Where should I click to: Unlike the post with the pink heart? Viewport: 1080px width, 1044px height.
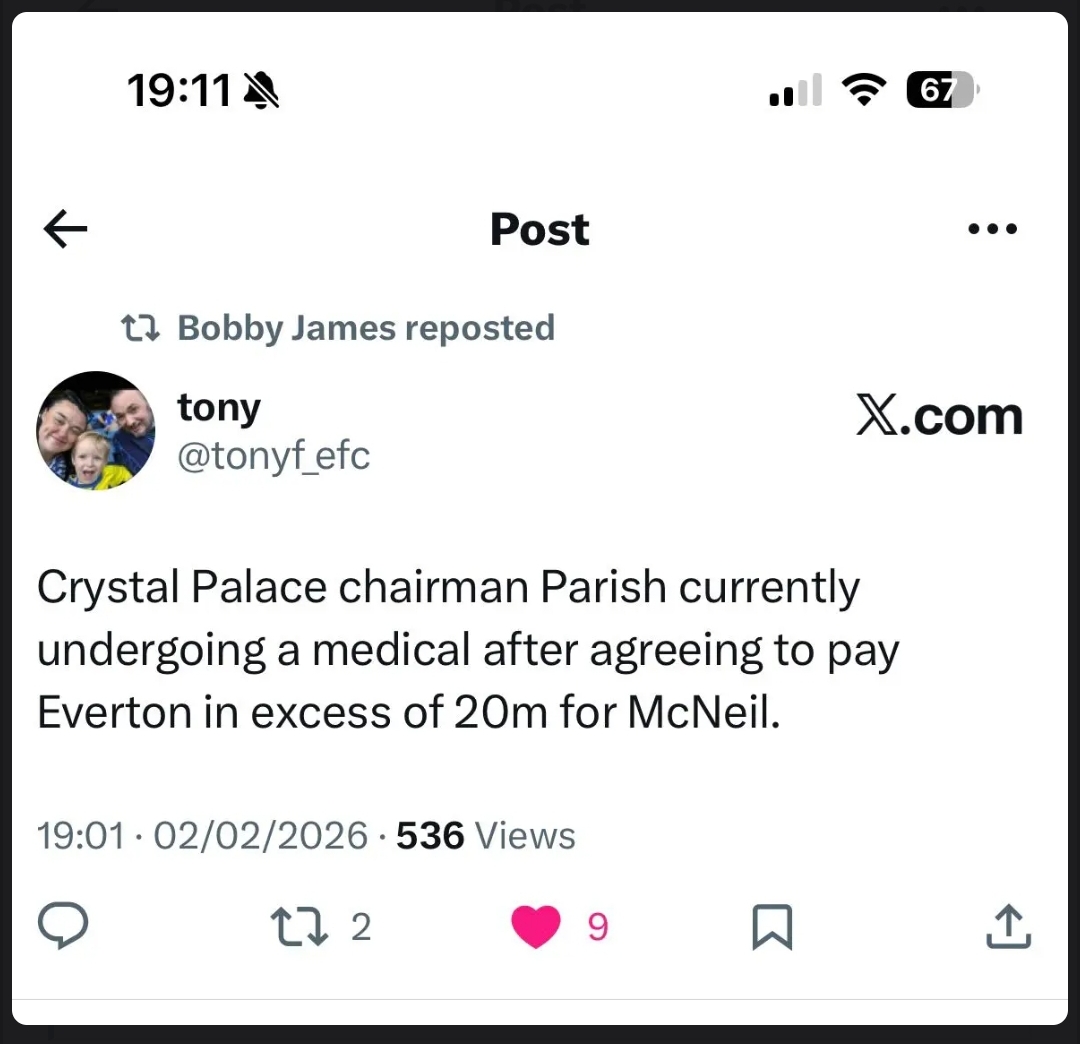click(x=536, y=927)
